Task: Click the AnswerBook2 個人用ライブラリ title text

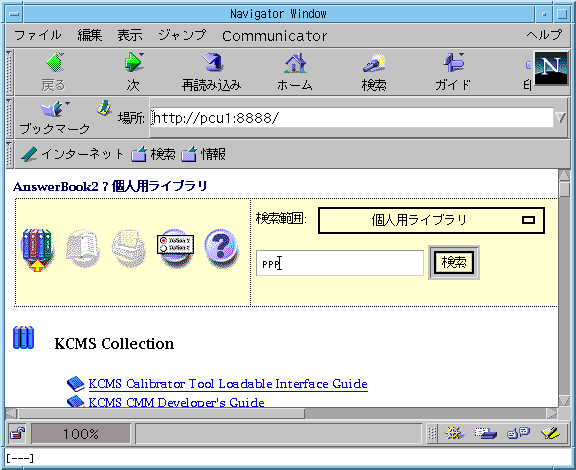Action: (110, 186)
